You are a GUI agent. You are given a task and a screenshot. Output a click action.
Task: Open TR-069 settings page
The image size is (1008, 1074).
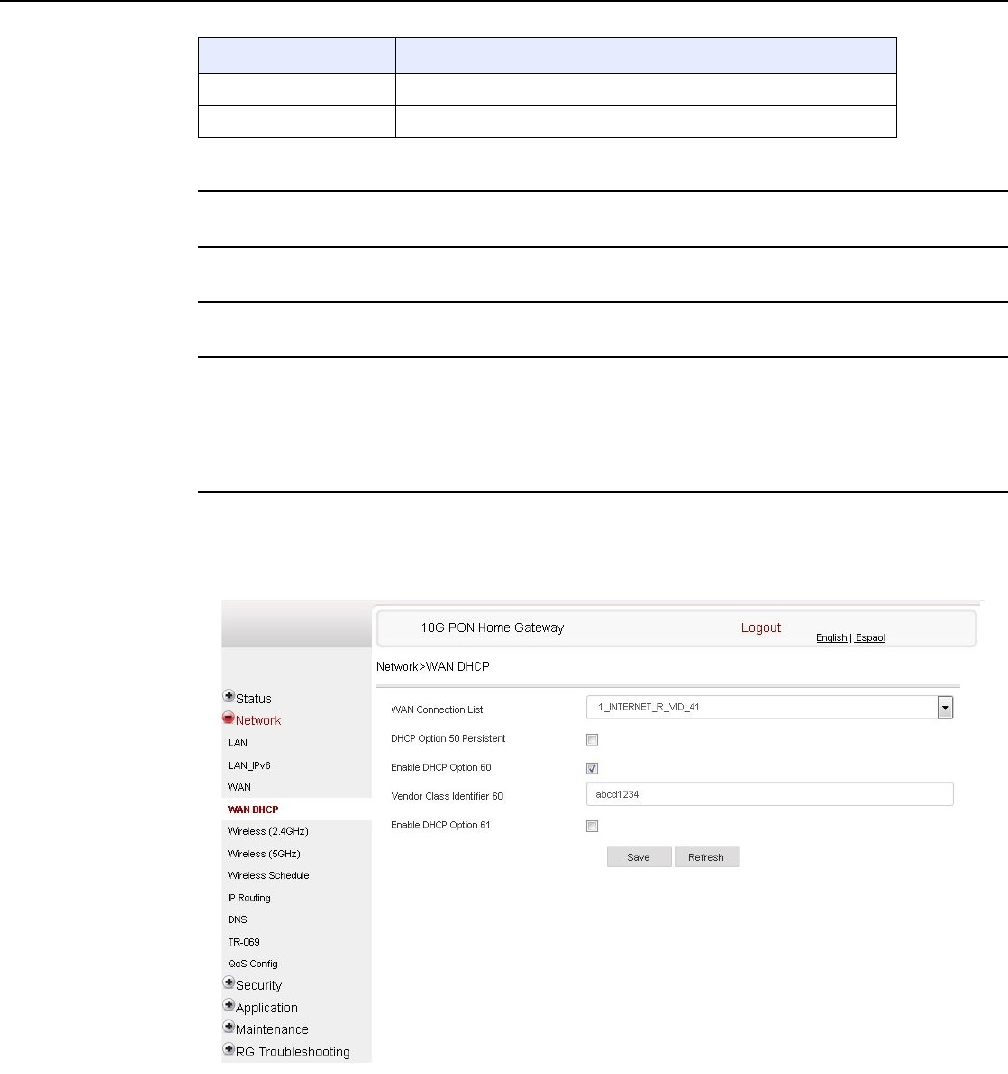(x=244, y=942)
